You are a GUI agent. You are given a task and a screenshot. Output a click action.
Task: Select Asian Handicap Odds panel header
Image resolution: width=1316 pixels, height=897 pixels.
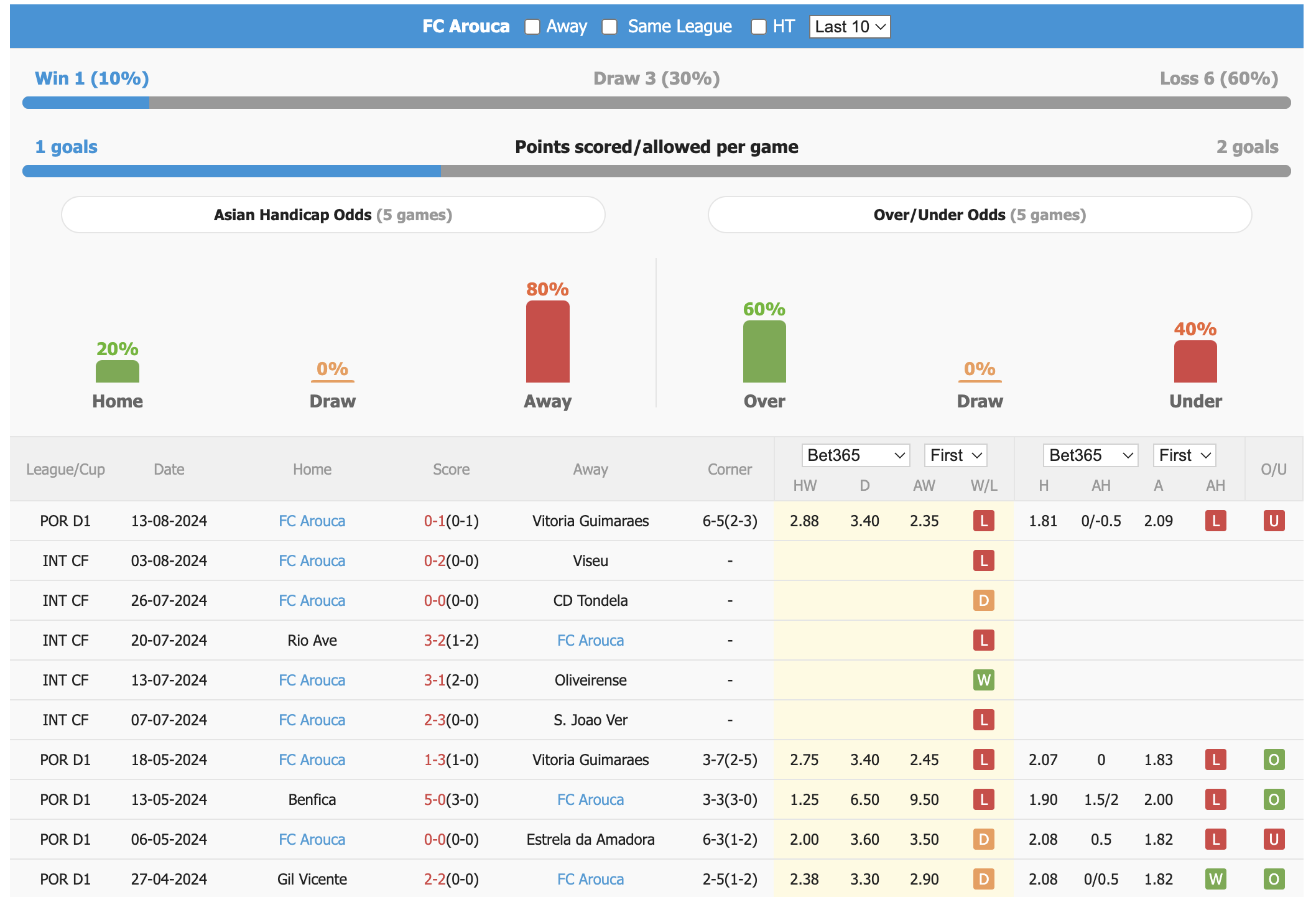(333, 215)
